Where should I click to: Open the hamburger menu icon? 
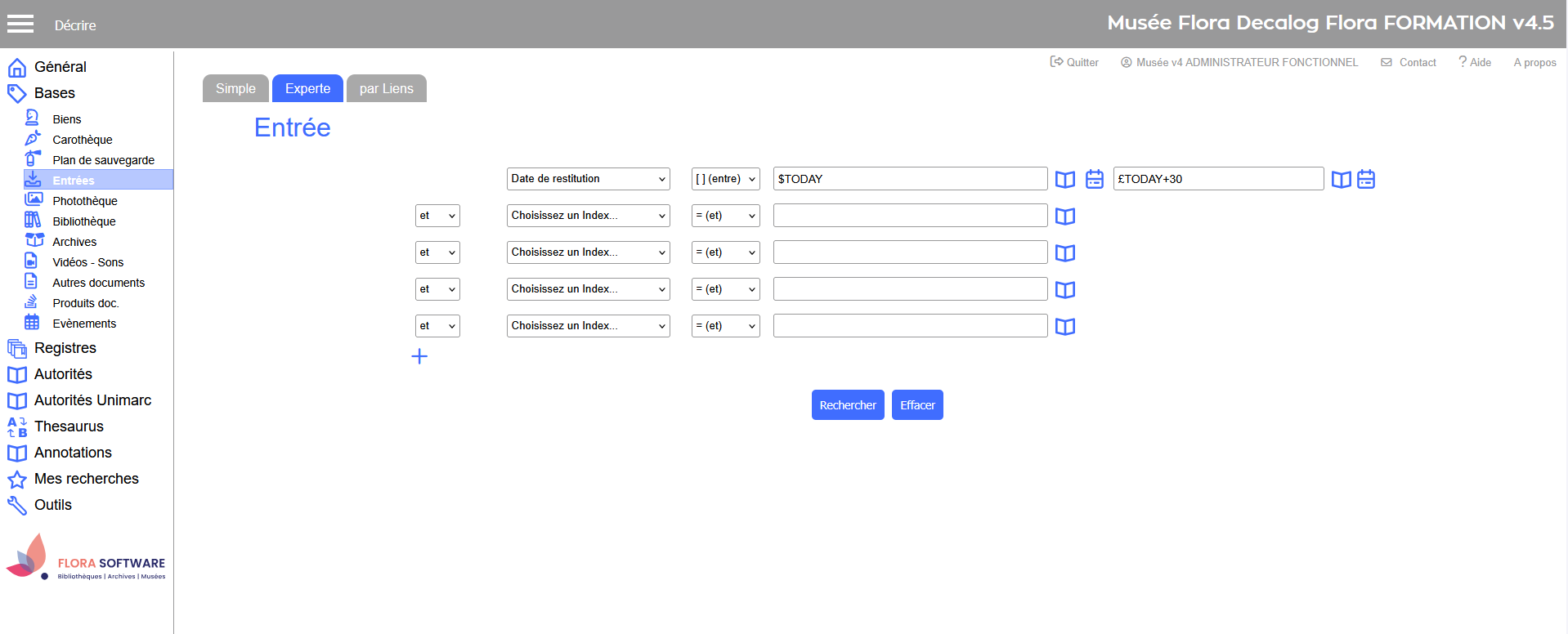tap(20, 25)
